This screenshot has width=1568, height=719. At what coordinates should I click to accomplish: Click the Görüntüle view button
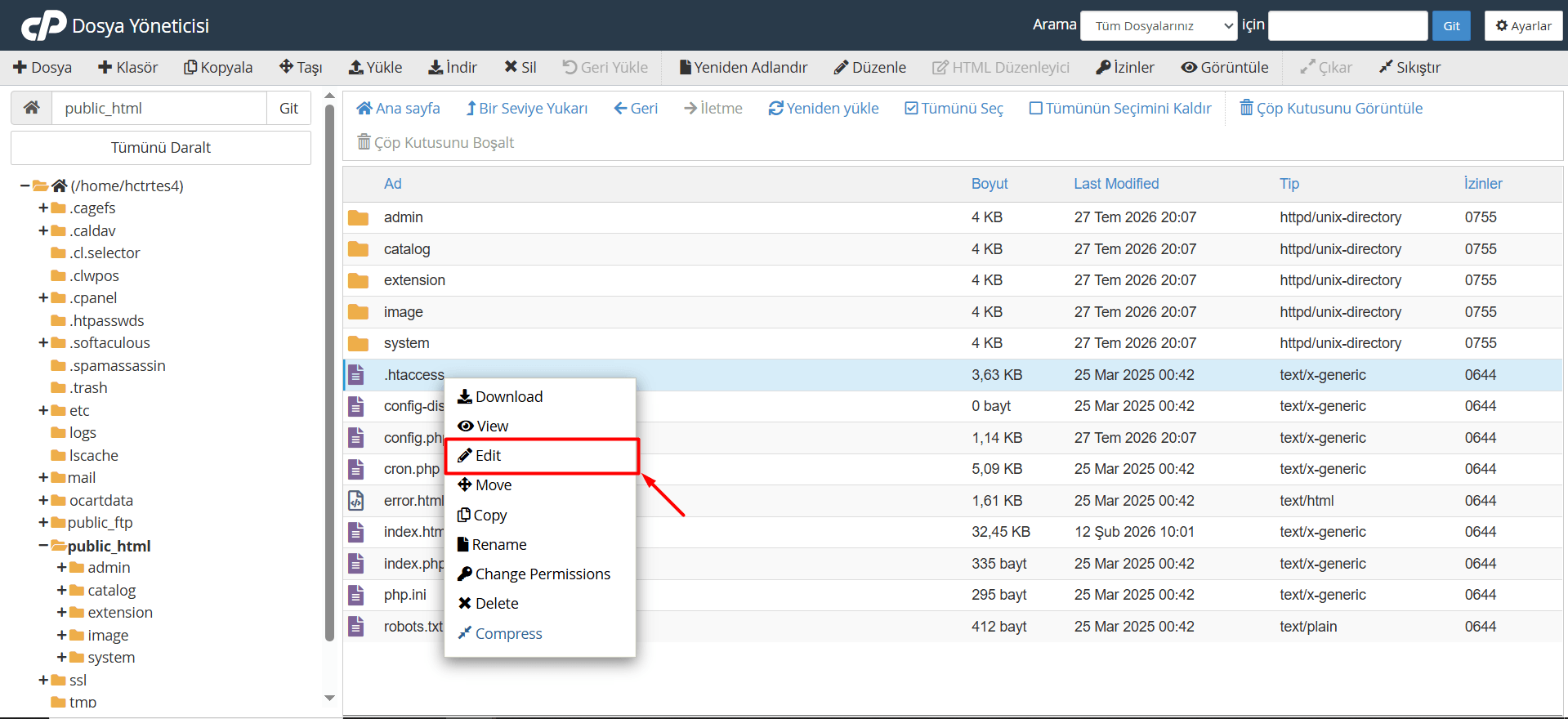click(1225, 67)
